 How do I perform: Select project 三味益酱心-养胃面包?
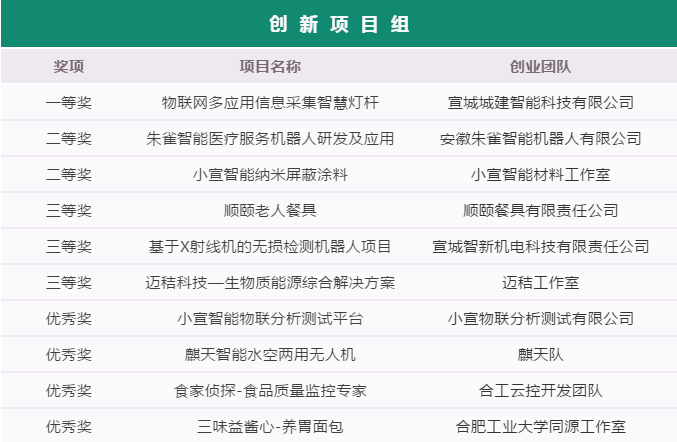(x=270, y=427)
